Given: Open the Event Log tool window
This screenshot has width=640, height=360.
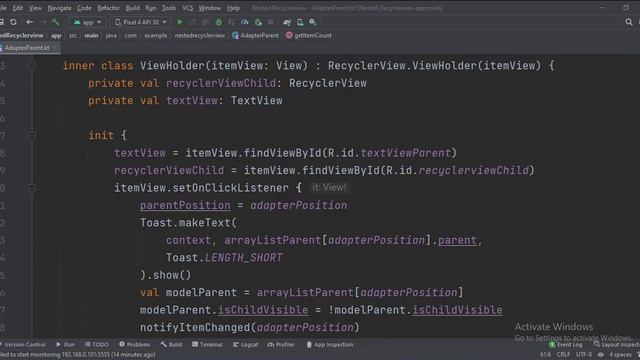Looking at the screenshot, I should [566, 345].
